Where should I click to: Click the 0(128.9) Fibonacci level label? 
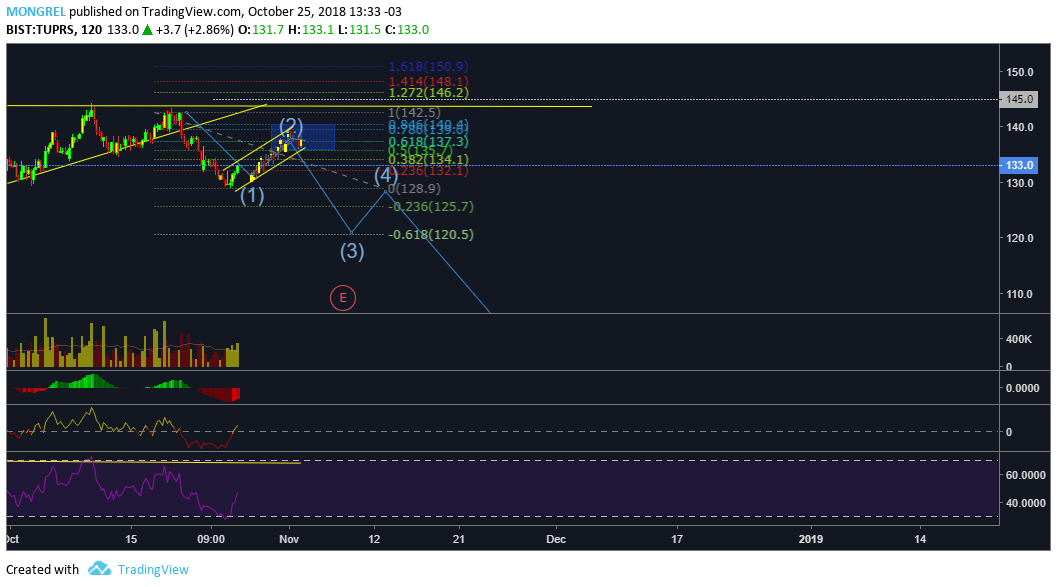point(414,189)
